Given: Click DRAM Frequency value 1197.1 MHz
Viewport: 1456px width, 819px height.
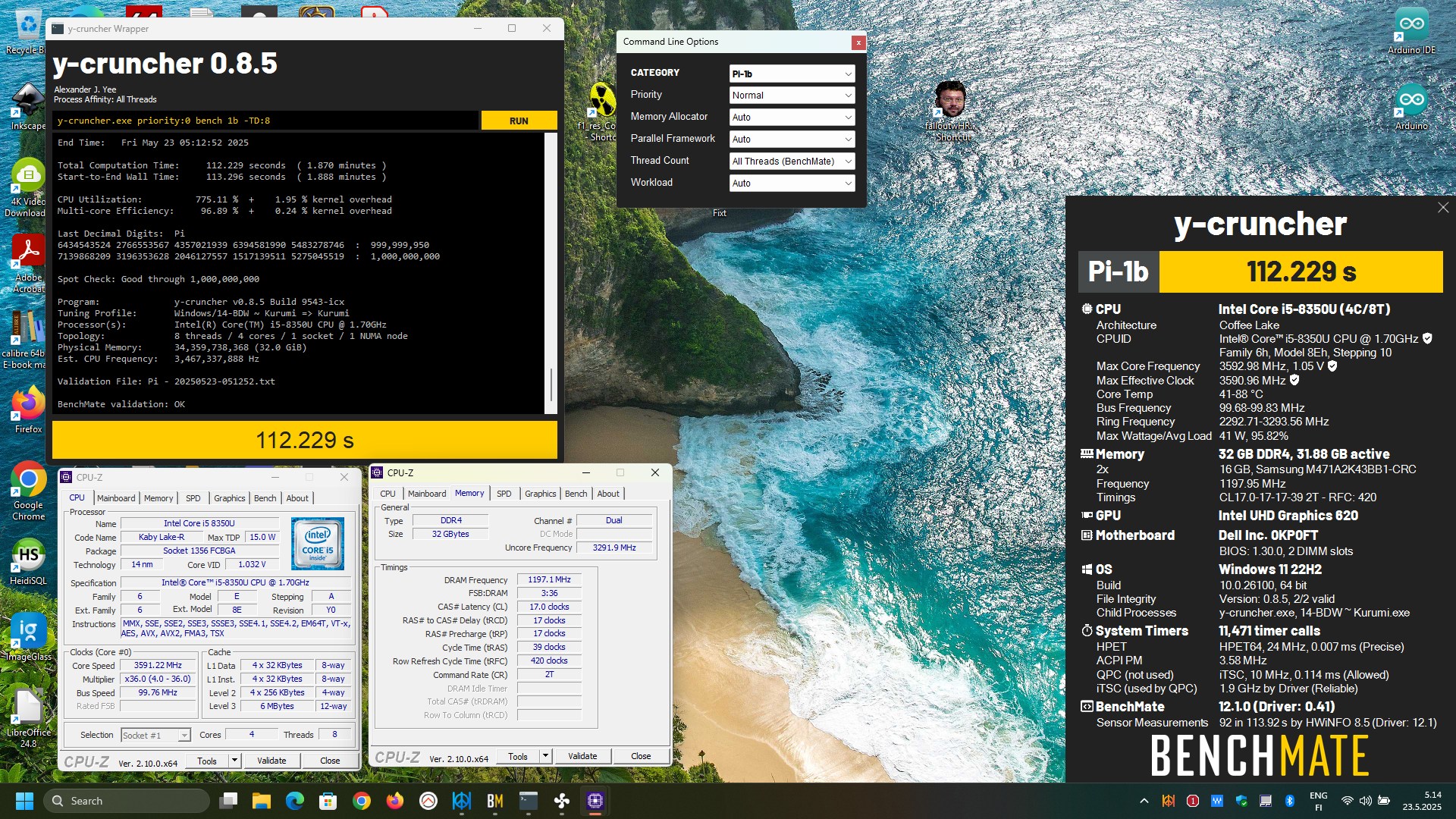Looking at the screenshot, I should click(549, 579).
